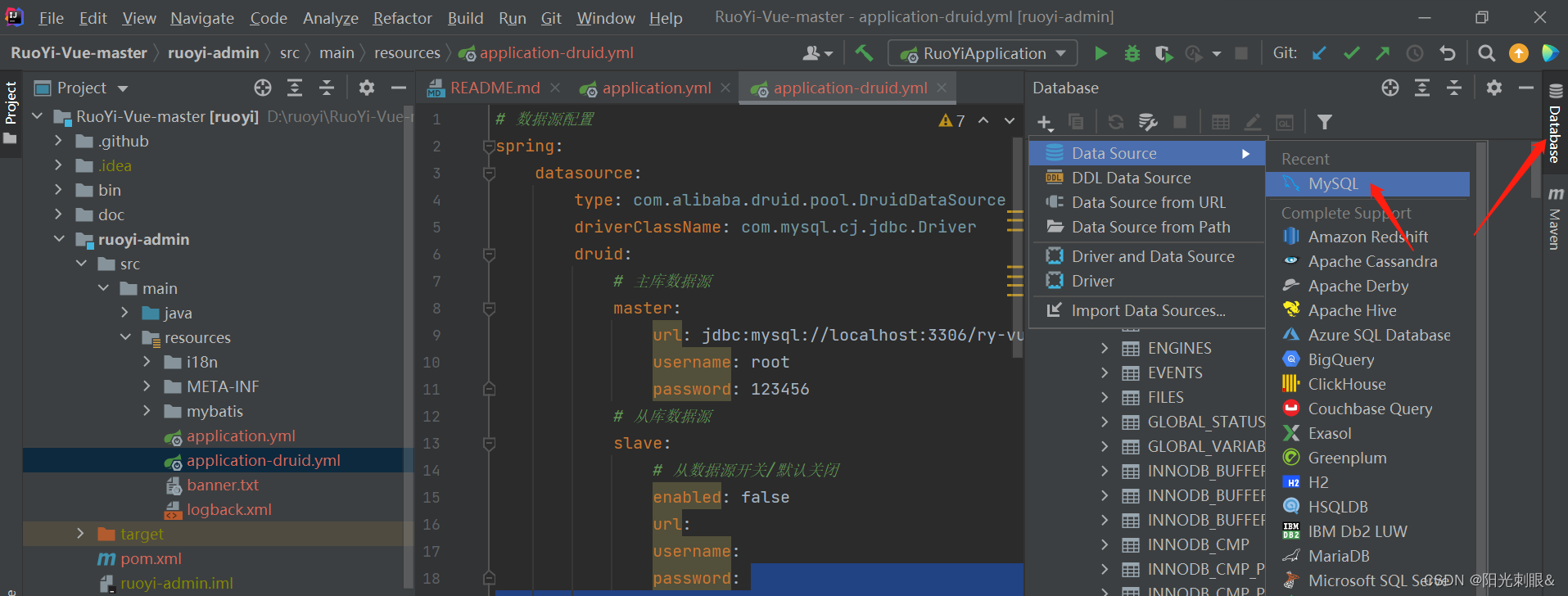Click the password value 123456

[x=779, y=389]
